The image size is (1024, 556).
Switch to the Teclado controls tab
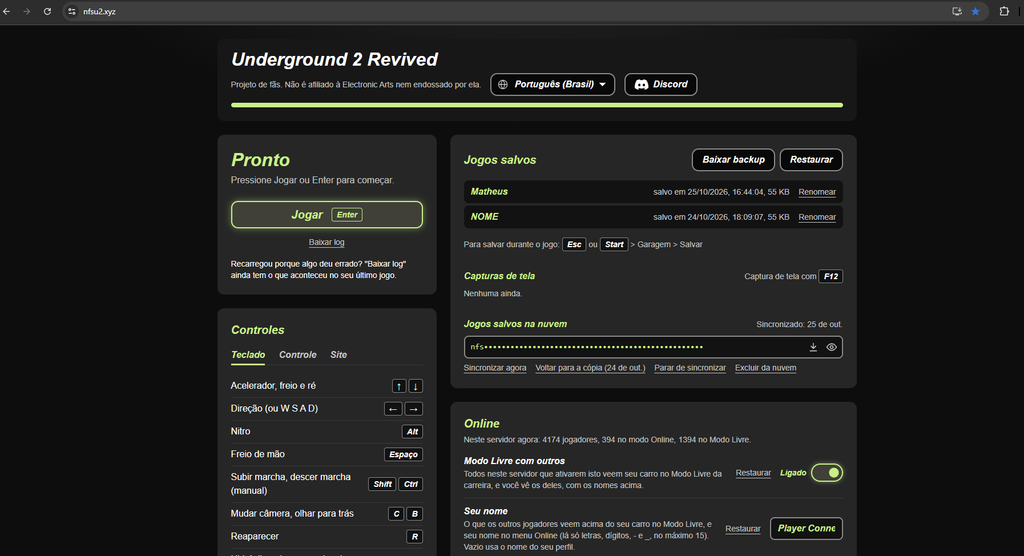[x=248, y=355]
